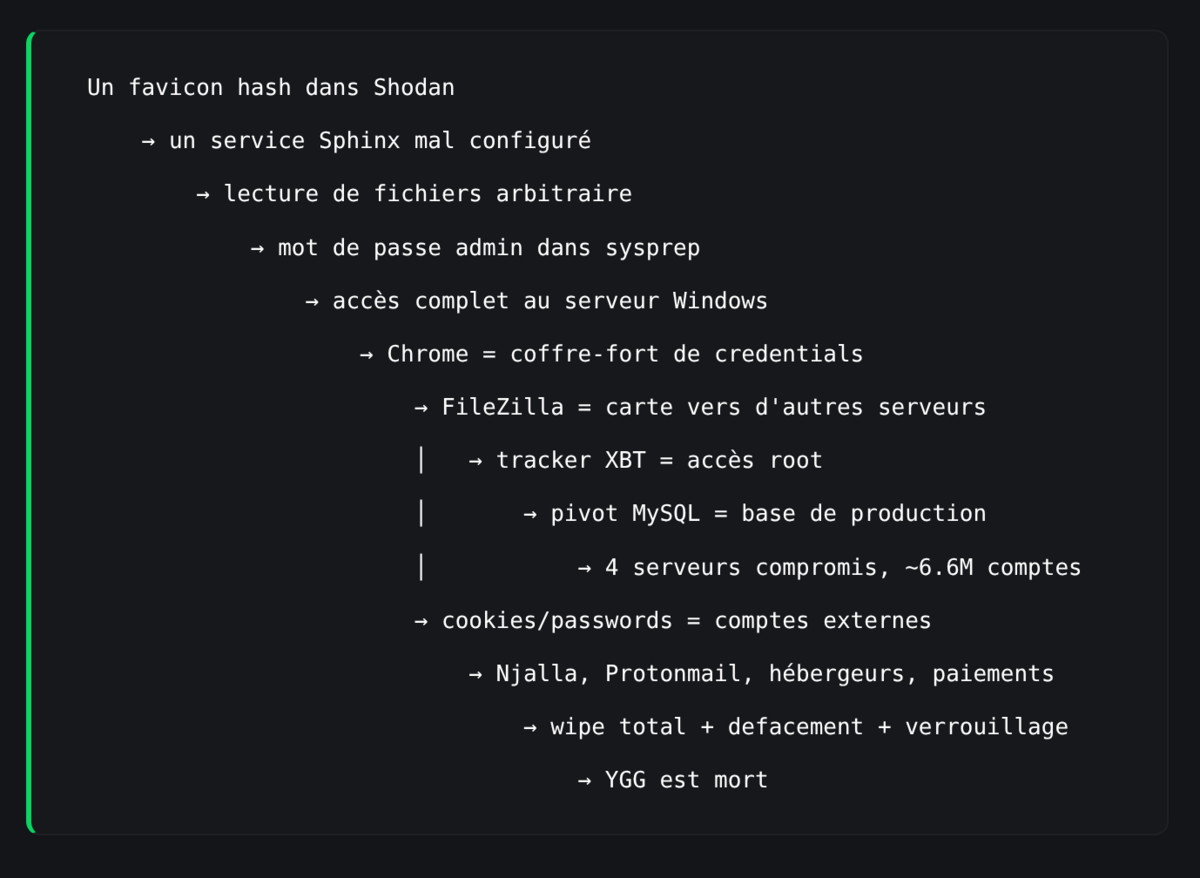Click the 'comptes externes' text
The height and width of the screenshot is (878, 1200).
click(822, 621)
